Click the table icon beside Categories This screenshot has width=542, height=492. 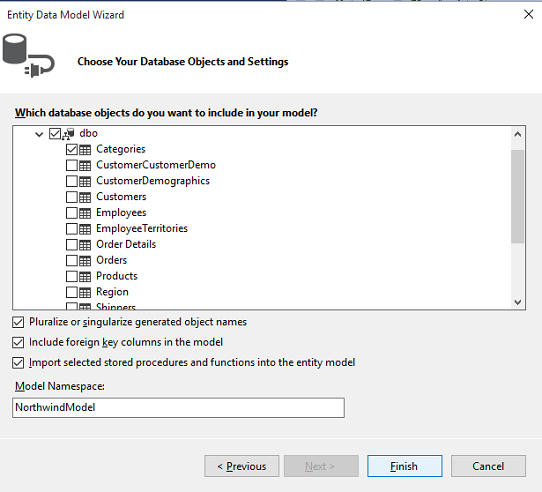[85, 150]
